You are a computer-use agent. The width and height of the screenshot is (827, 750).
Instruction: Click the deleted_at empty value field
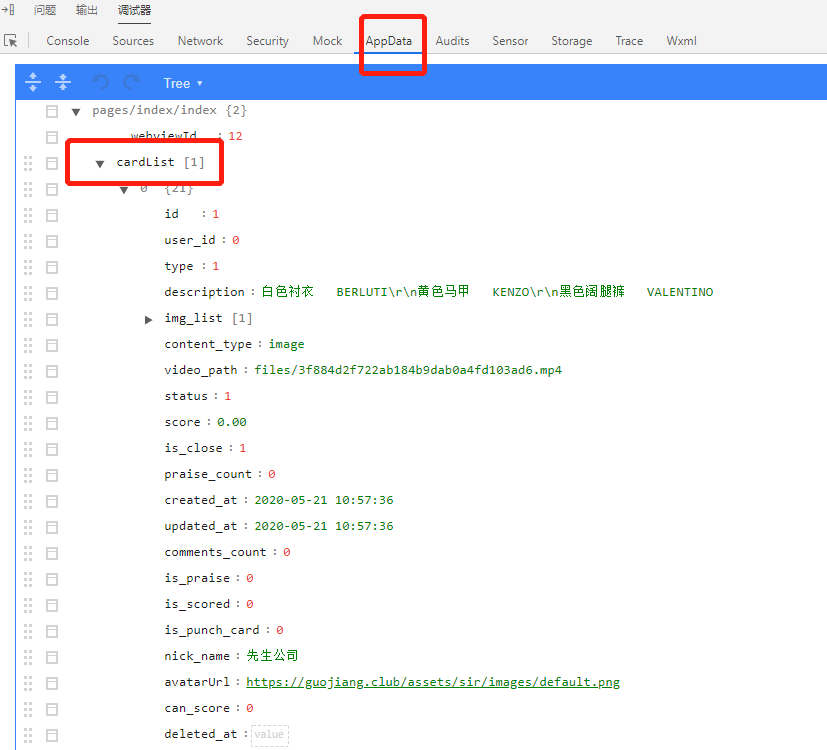tap(270, 734)
